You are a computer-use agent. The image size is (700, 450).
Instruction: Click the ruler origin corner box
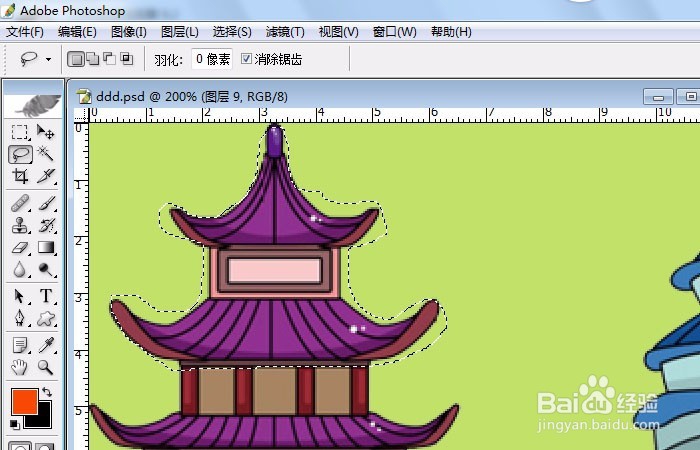coord(81,115)
